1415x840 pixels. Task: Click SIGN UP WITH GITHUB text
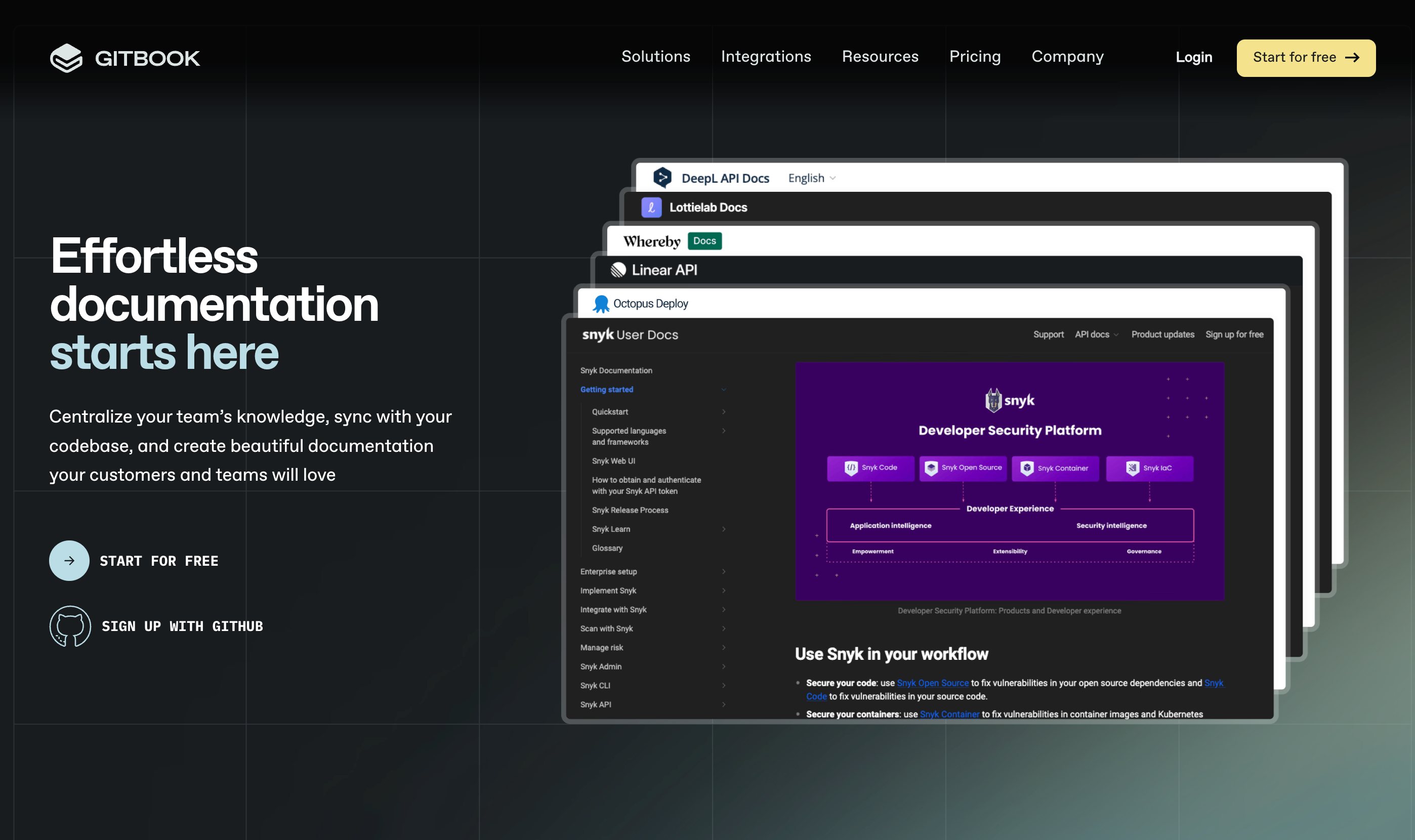point(182,626)
